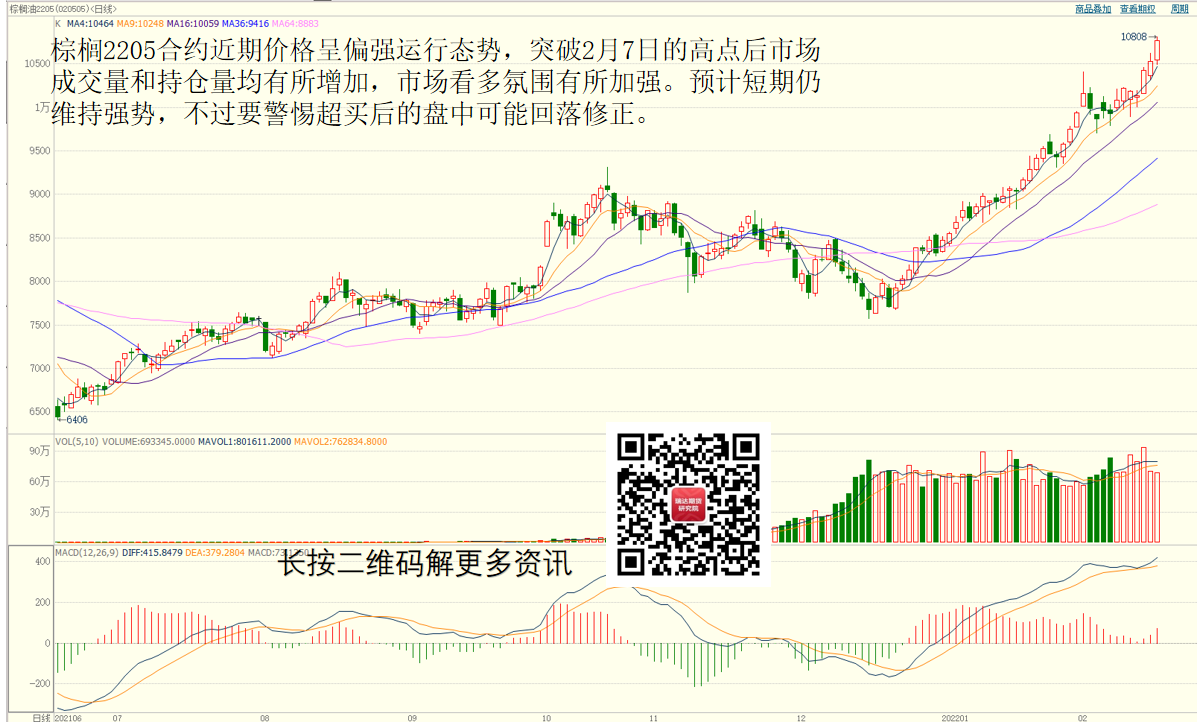This screenshot has width=1202, height=722.
Task: Open MACD(12,26,9) indicator parameters
Action: (87, 553)
